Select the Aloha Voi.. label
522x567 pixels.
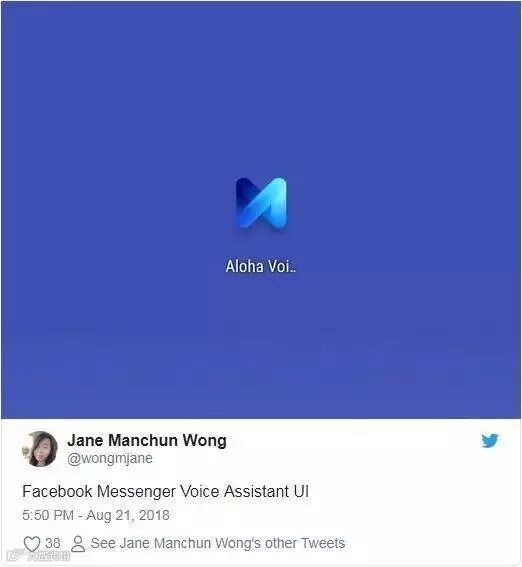point(261,267)
